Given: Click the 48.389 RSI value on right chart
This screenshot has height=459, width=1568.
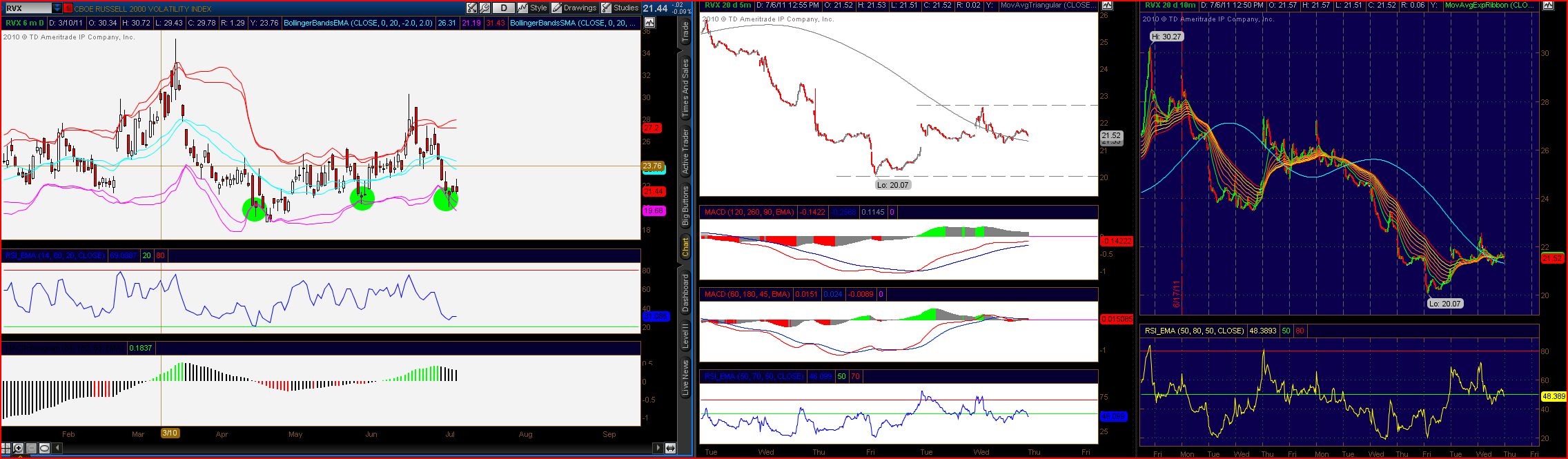Looking at the screenshot, I should 1553,396.
